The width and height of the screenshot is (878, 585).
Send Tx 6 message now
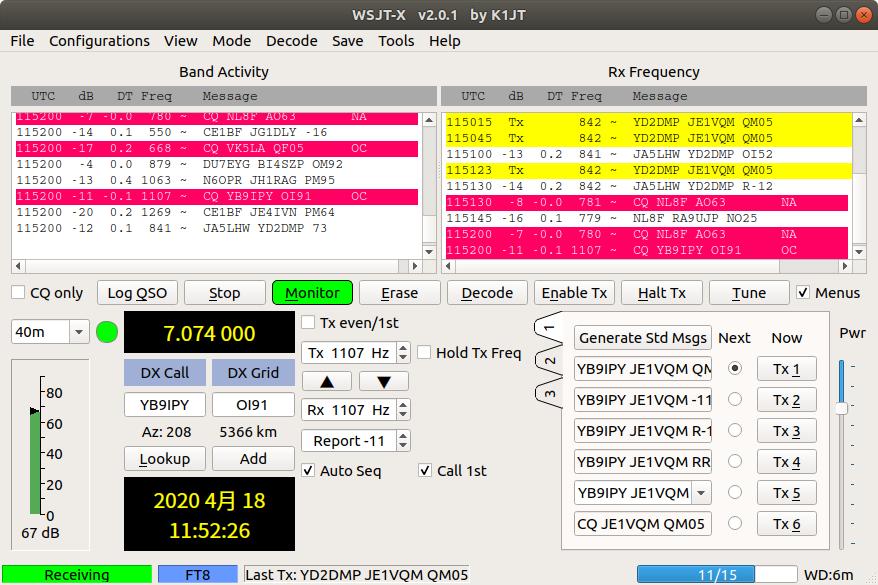tap(787, 524)
